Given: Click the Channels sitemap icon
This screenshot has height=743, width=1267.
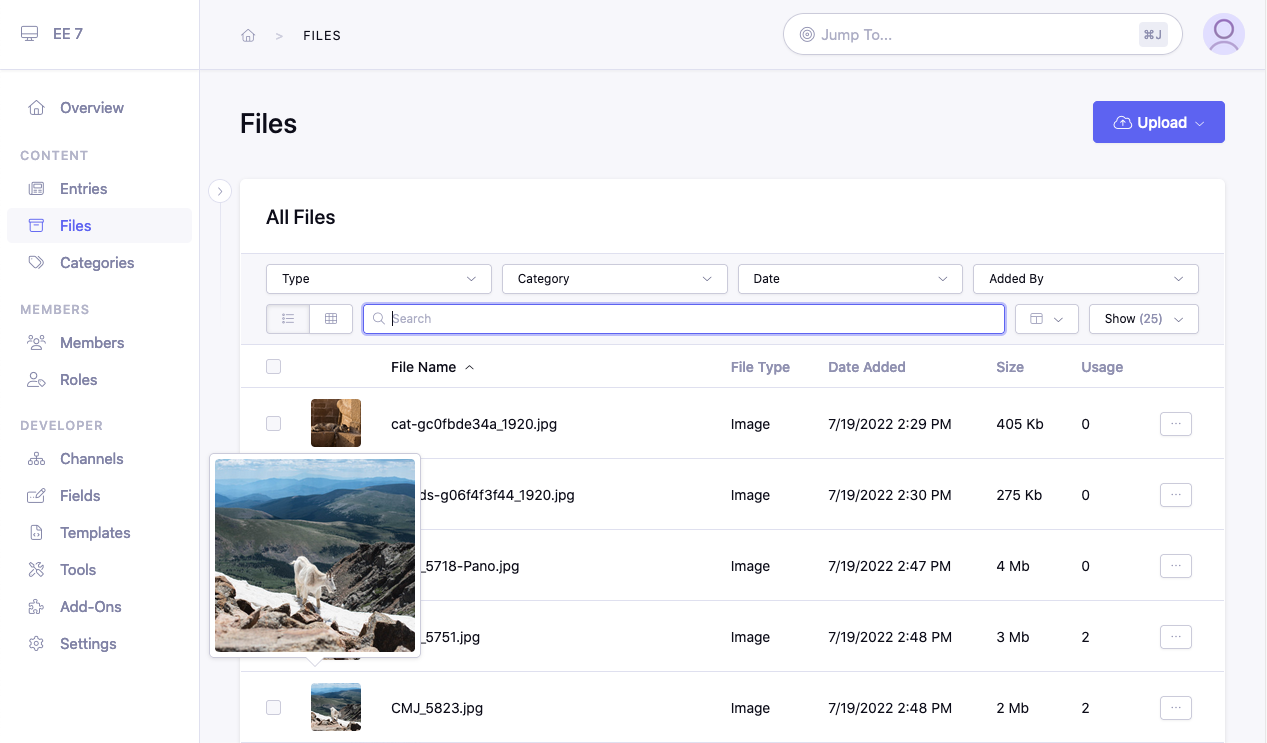Looking at the screenshot, I should (36, 459).
